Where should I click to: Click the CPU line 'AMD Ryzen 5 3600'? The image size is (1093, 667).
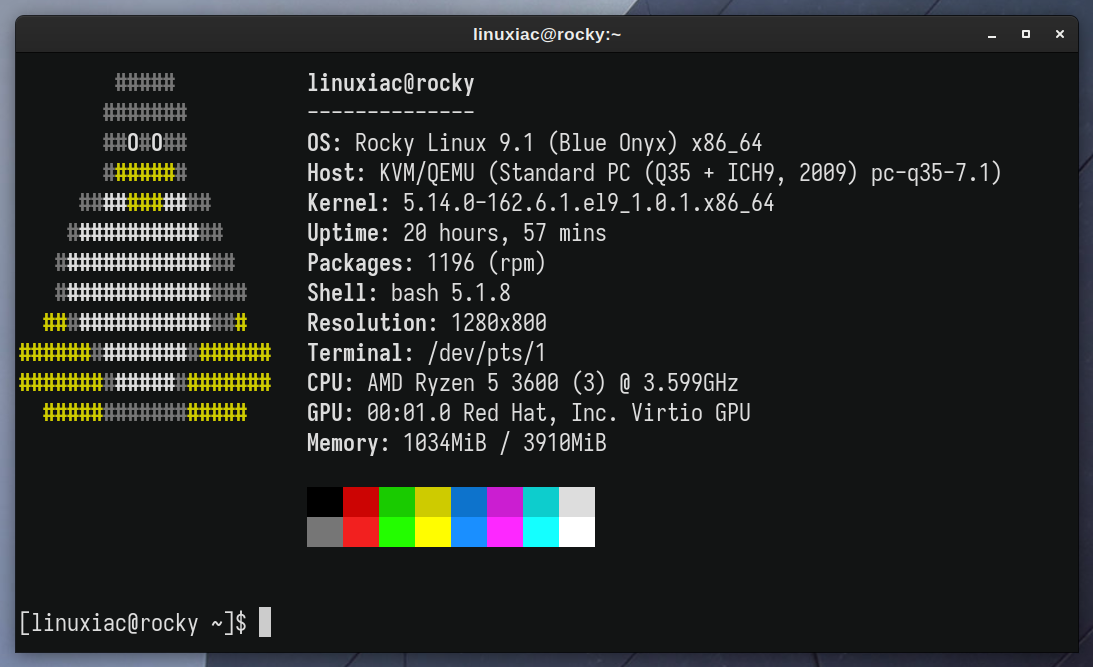[463, 383]
